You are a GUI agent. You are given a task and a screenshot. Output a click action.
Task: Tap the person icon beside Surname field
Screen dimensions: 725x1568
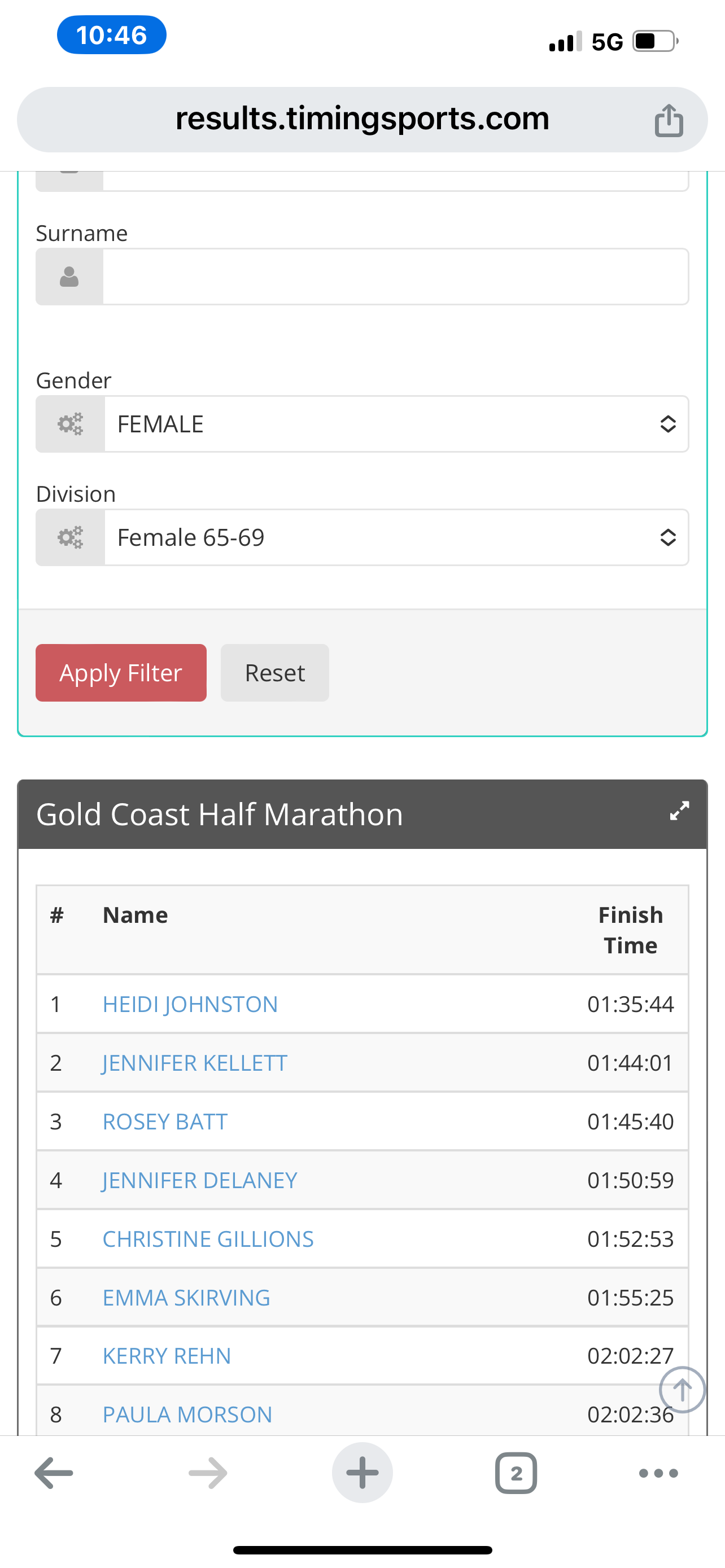pyautogui.click(x=69, y=277)
